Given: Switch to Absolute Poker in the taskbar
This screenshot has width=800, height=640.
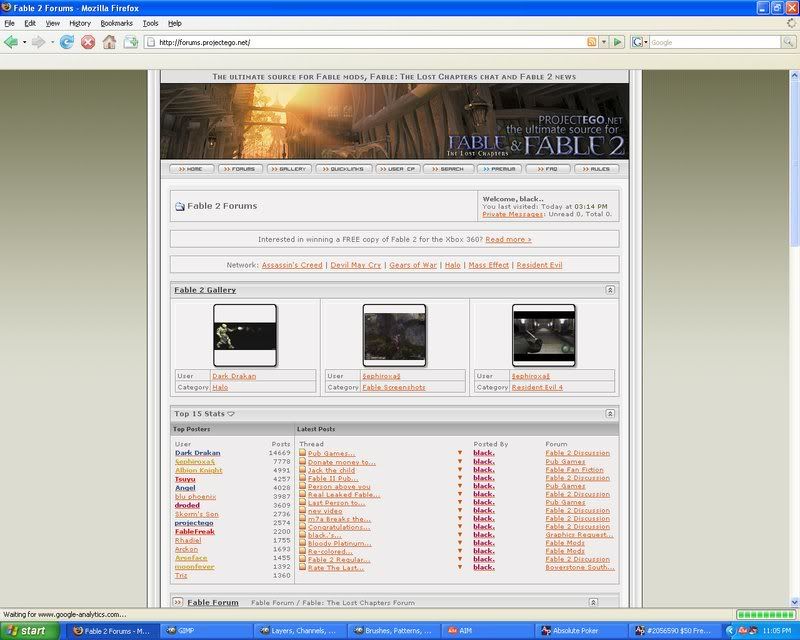Looking at the screenshot, I should pyautogui.click(x=581, y=631).
